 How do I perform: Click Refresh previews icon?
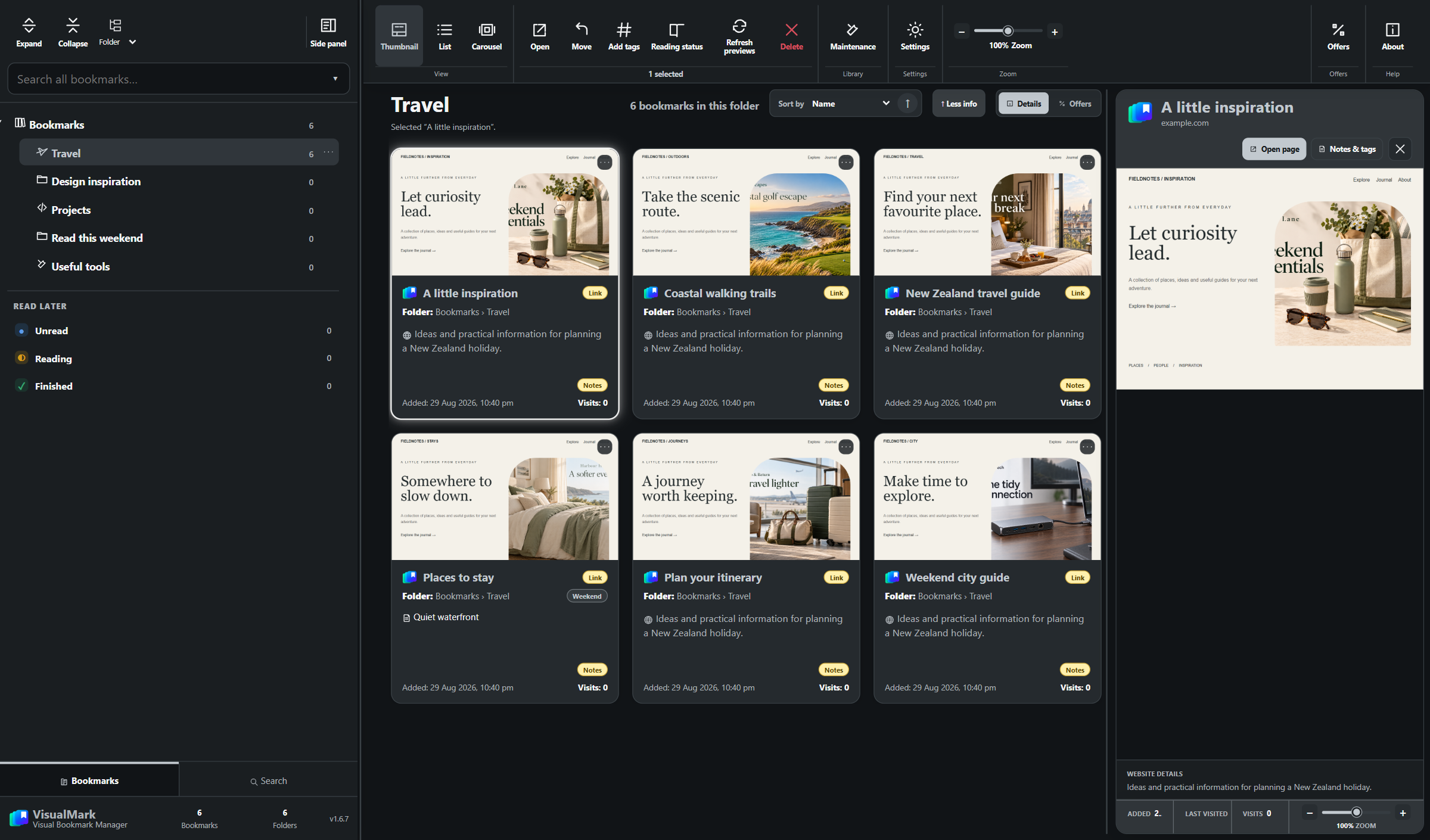click(x=739, y=26)
